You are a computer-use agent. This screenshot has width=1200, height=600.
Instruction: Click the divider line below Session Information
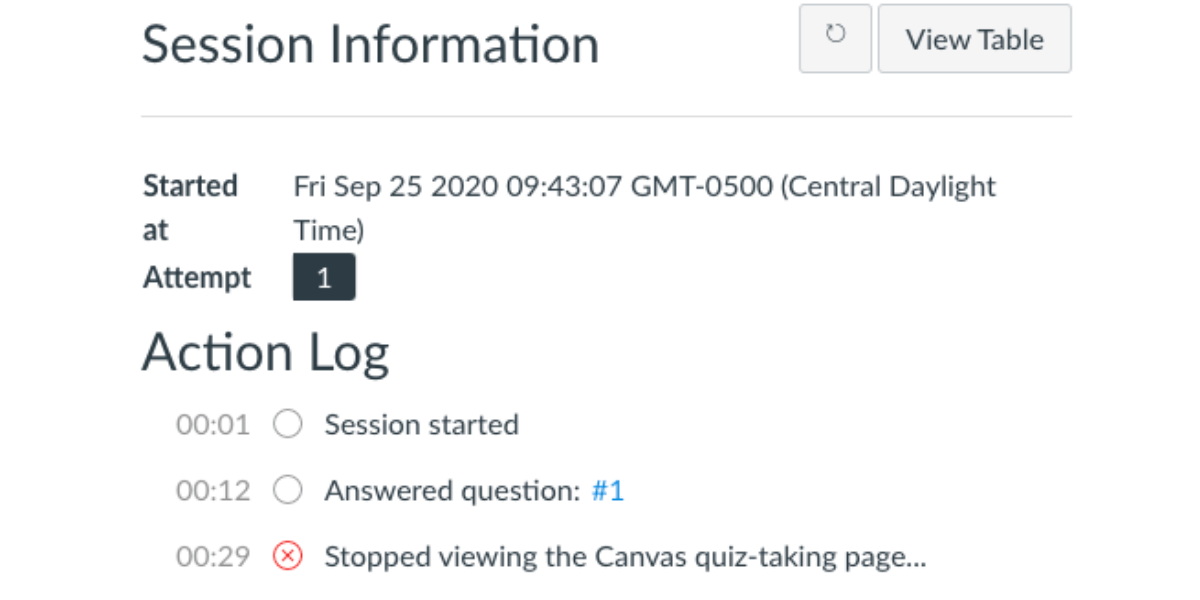(606, 116)
